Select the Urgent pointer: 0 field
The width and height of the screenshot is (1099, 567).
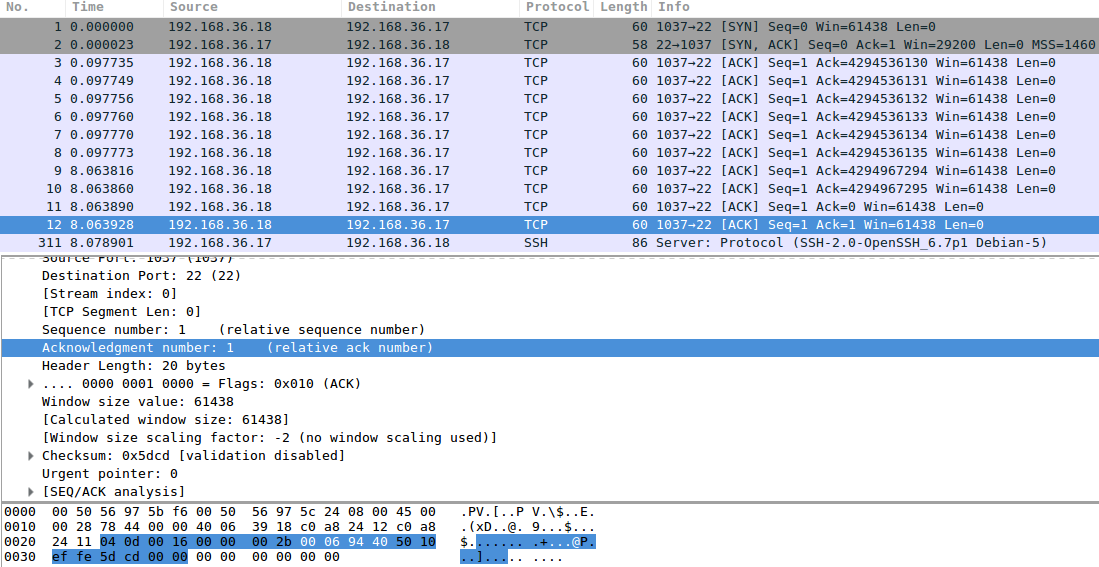coord(110,474)
